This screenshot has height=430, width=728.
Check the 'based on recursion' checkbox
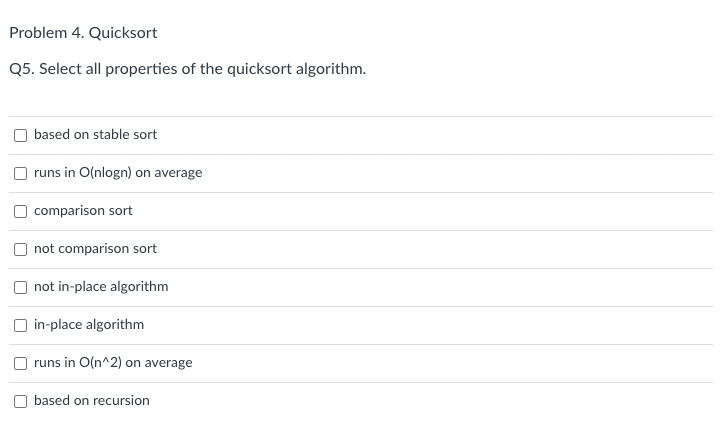point(20,401)
